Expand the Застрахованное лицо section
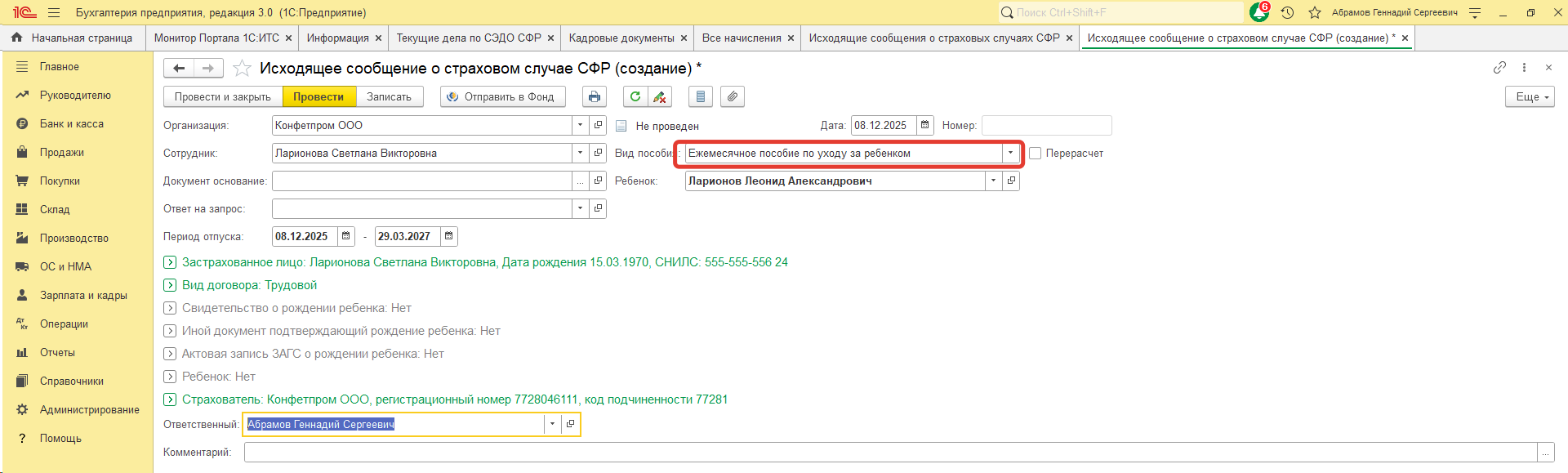 click(170, 262)
